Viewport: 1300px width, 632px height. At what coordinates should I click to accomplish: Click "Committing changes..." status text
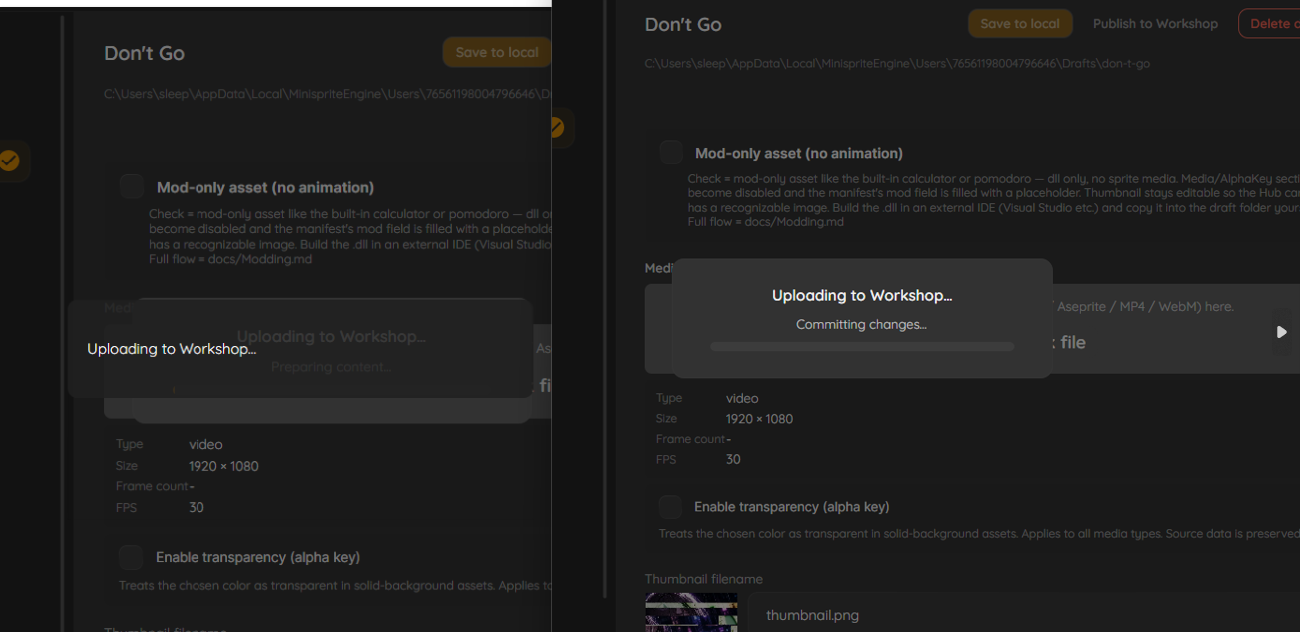[x=861, y=324]
